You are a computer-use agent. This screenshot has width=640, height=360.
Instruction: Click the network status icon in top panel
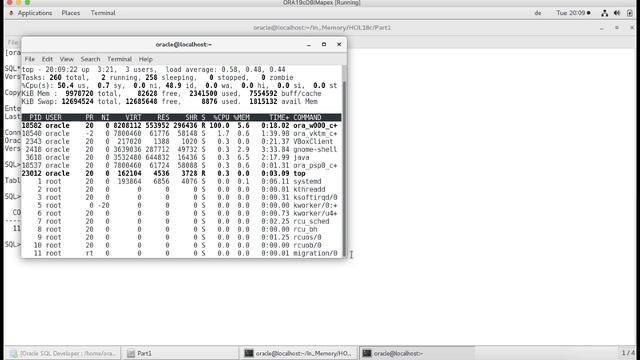604,13
